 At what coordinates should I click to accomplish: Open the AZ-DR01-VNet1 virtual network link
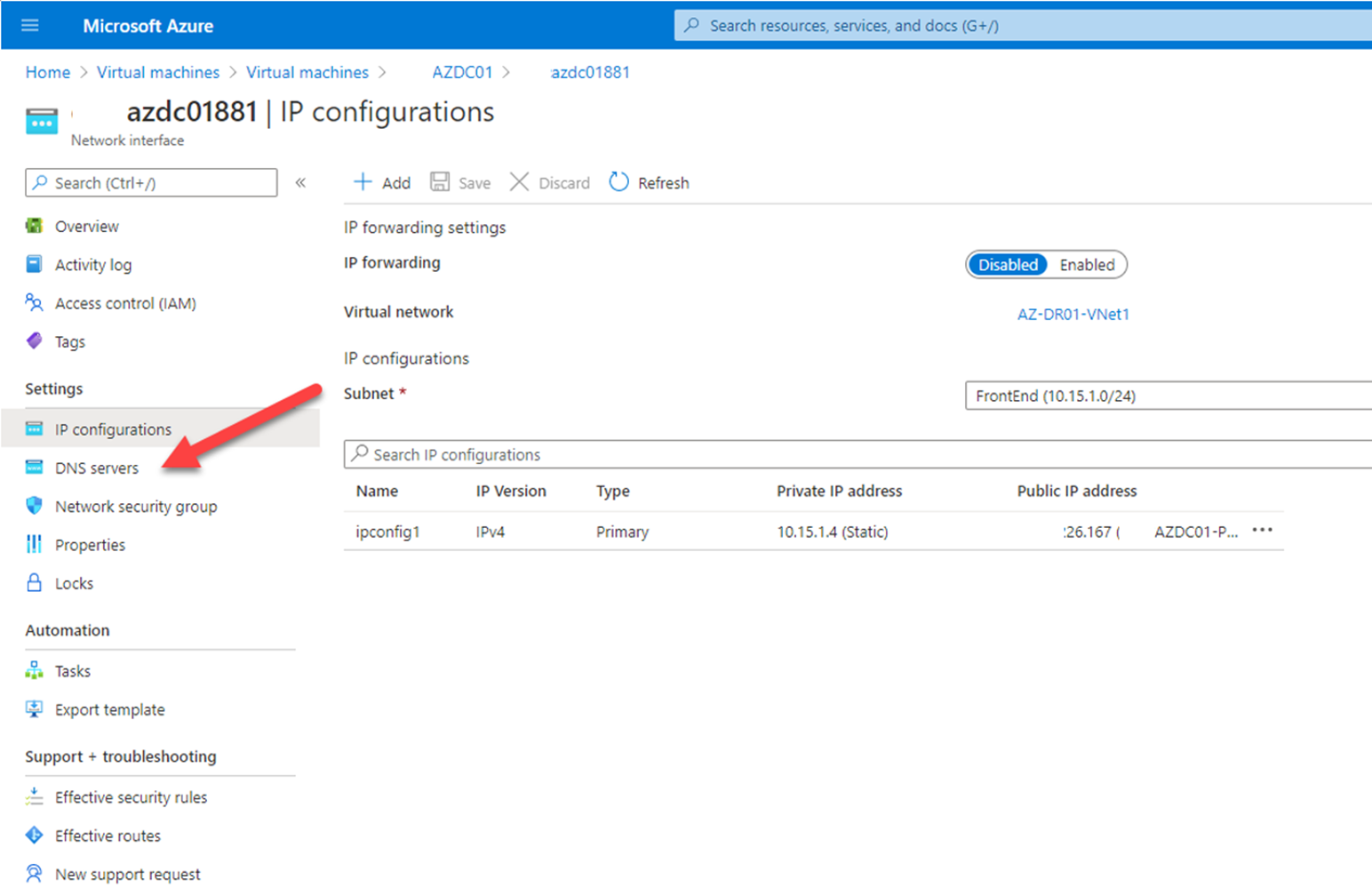point(1073,314)
